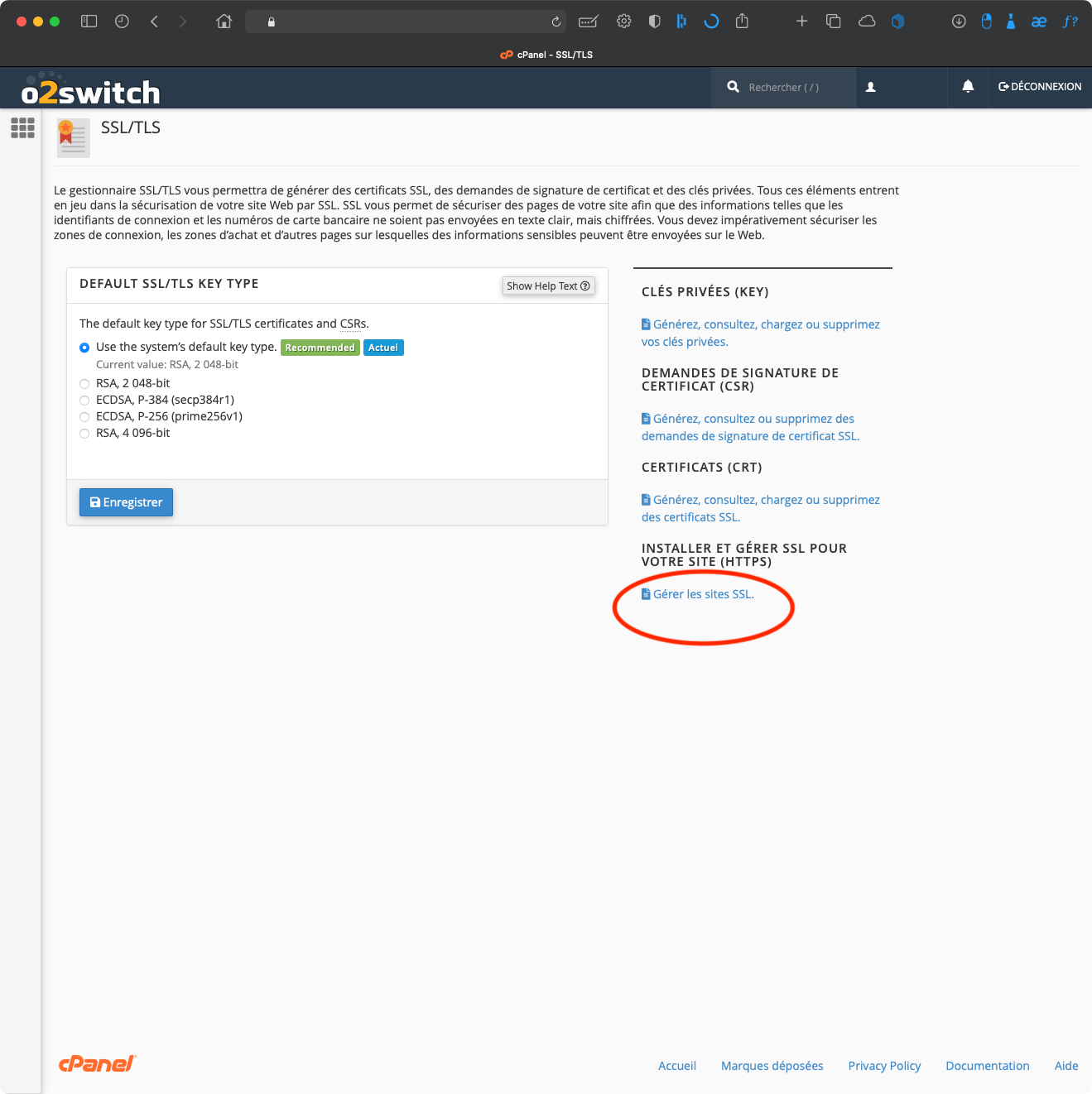
Task: Open the Documentation footer link
Action: 987,1066
